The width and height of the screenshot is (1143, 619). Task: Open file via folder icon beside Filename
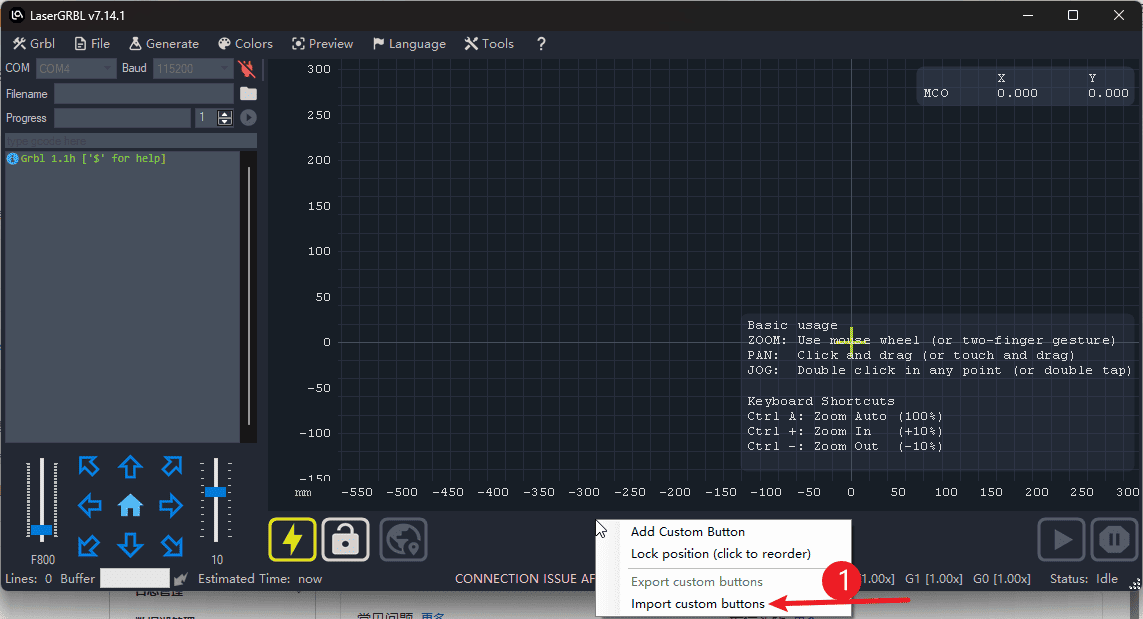coord(248,94)
